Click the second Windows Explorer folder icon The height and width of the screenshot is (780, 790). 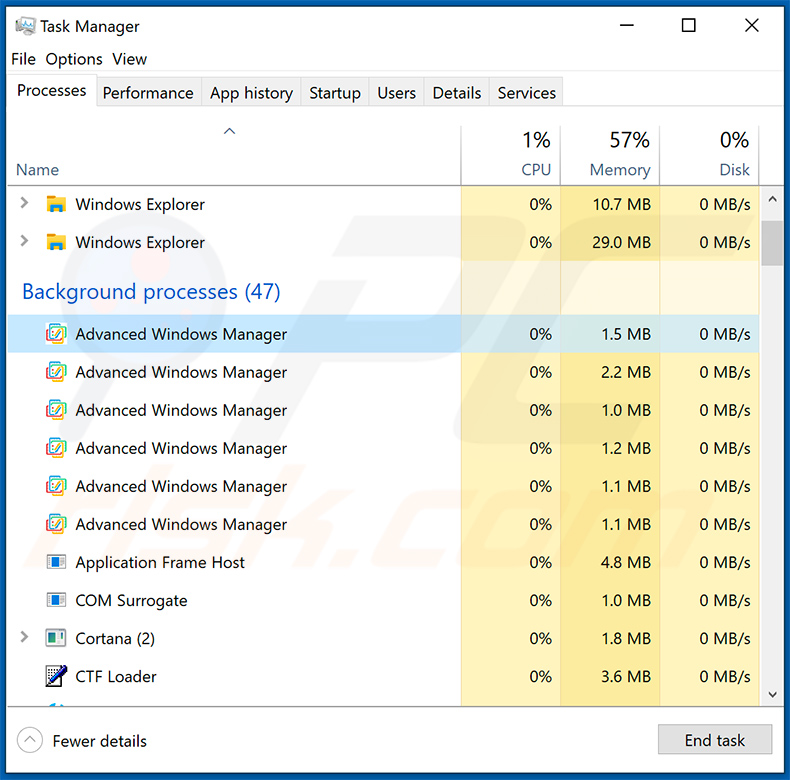(56, 242)
